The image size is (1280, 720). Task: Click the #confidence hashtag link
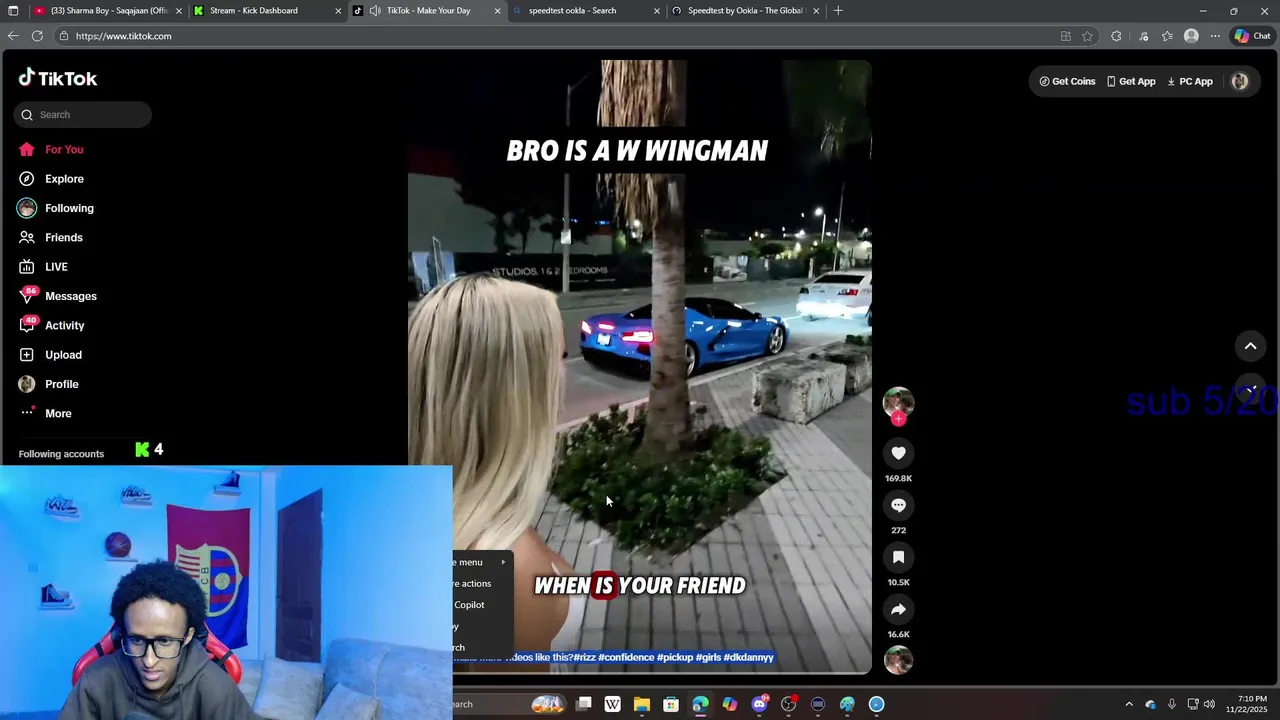click(625, 657)
